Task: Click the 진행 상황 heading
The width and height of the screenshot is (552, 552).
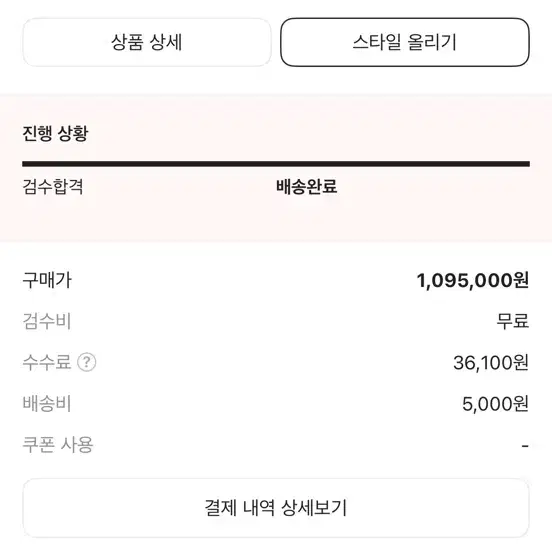Action: click(x=55, y=133)
